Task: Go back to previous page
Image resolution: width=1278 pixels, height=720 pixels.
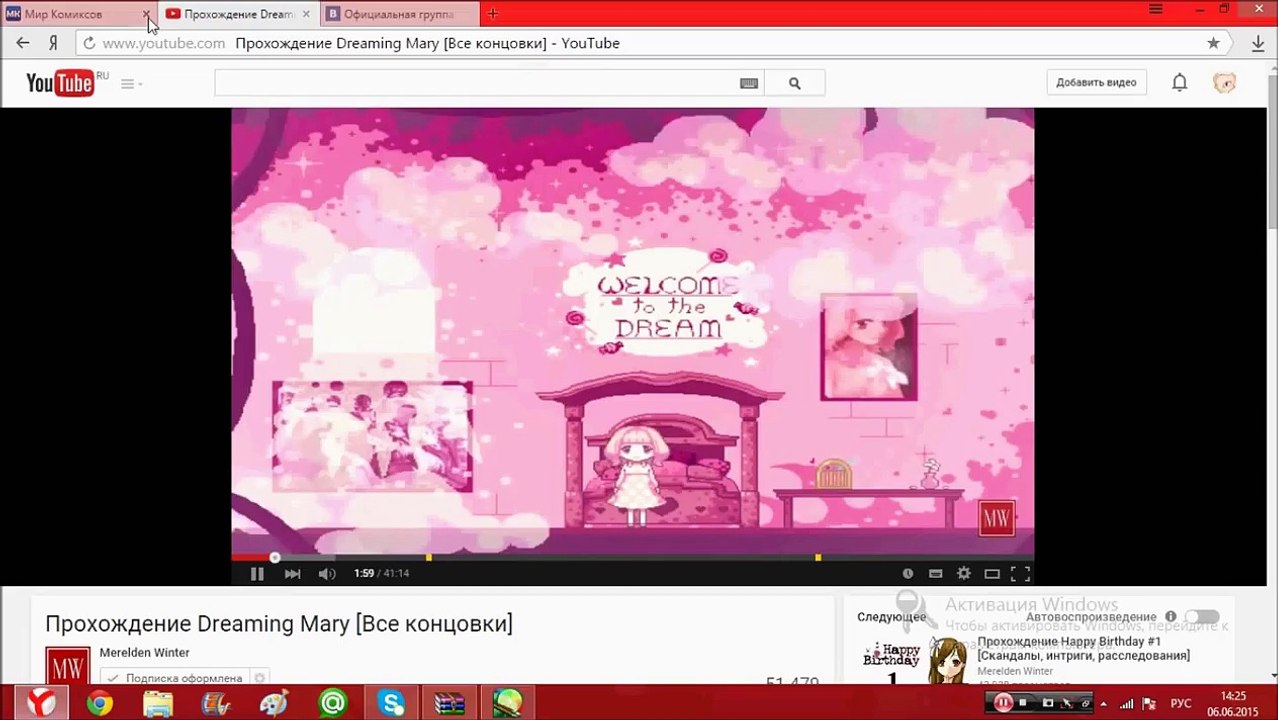Action: click(x=23, y=43)
